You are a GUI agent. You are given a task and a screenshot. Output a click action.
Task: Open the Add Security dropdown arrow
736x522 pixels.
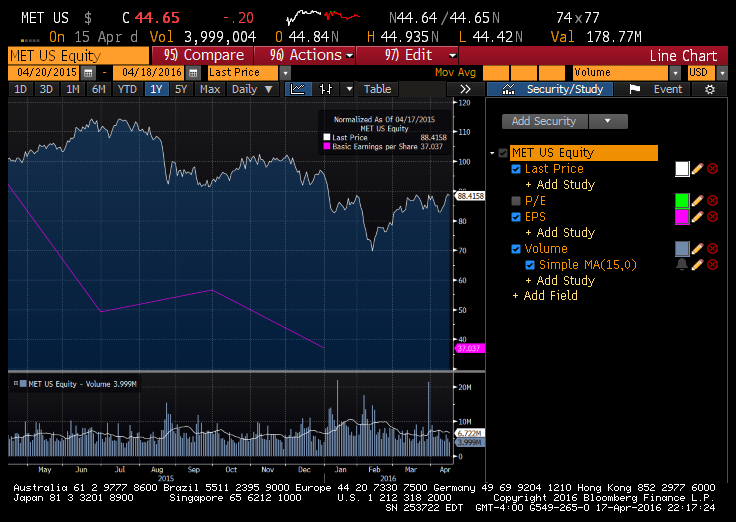pos(608,121)
